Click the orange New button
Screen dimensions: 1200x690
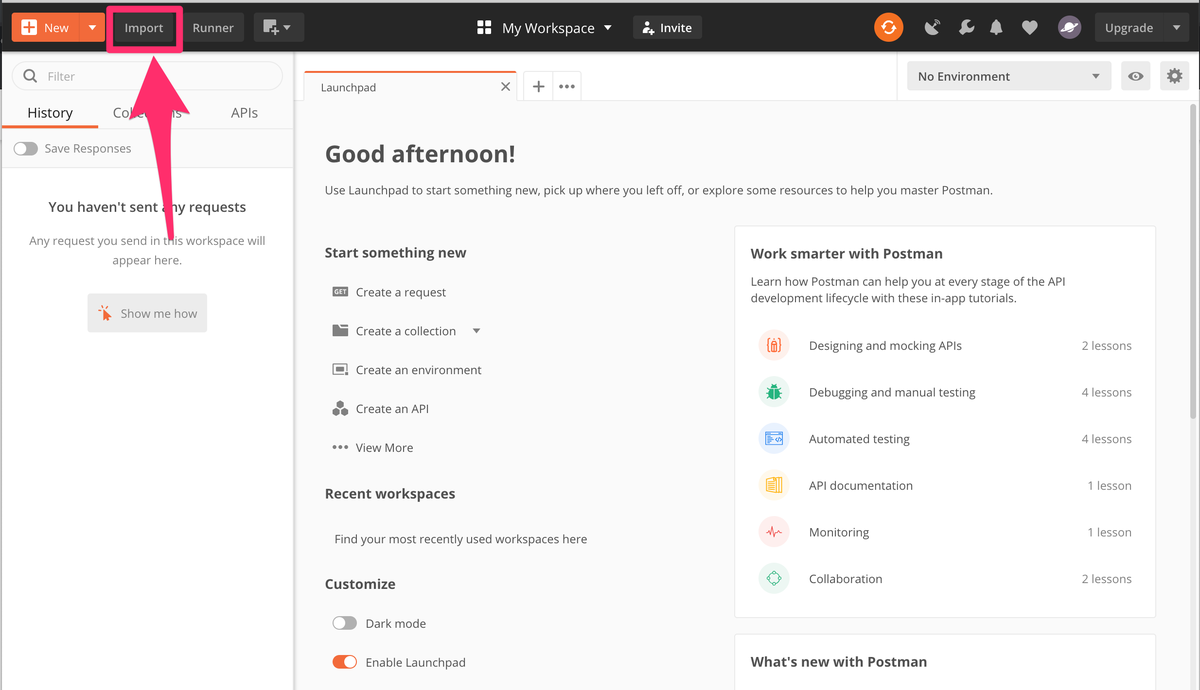[x=46, y=28]
